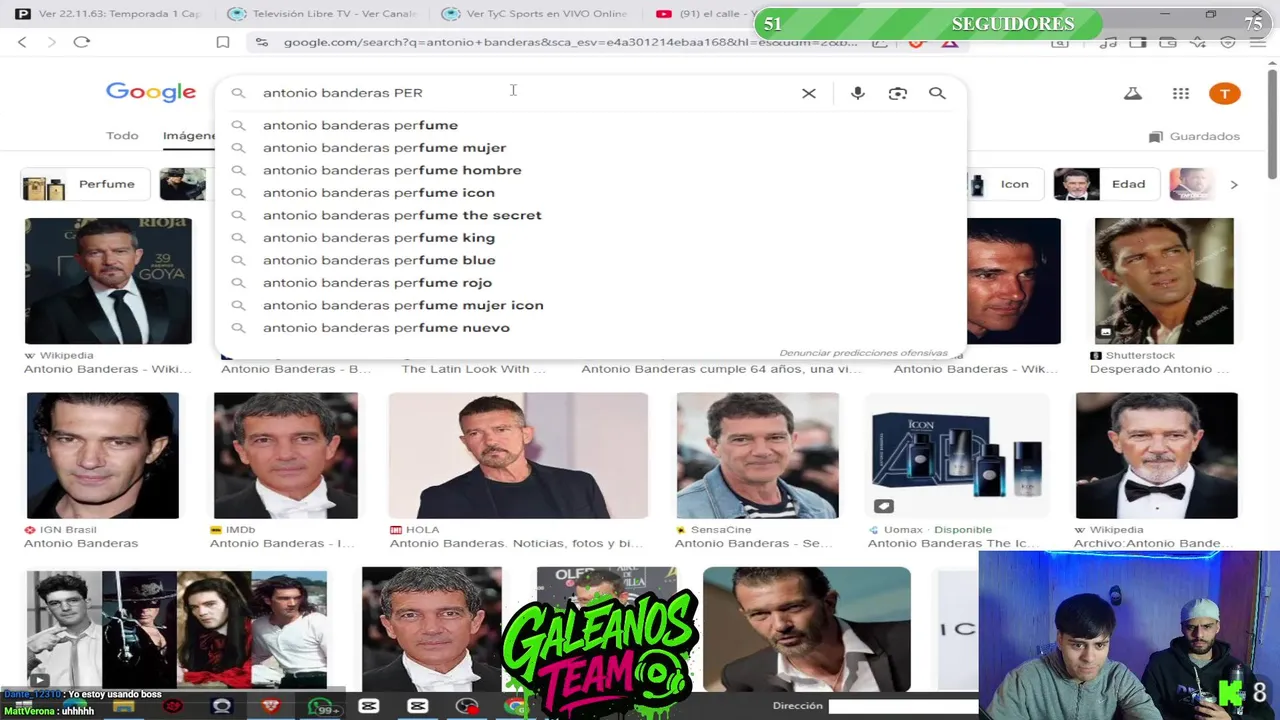This screenshot has height=720, width=1280.
Task: Open the browser hamburger menu
Action: pos(1258,42)
